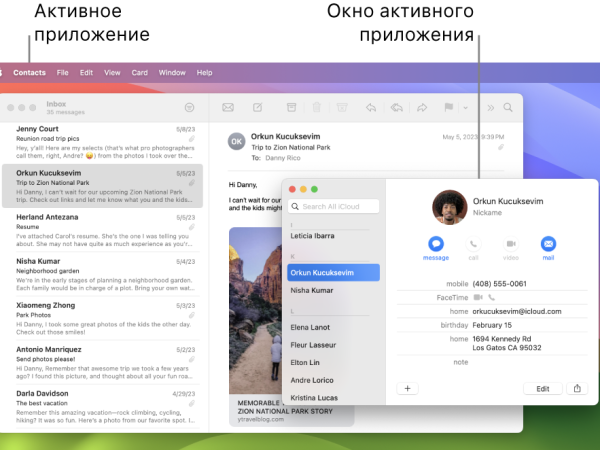600x450 pixels.
Task: Select Nisha Kumar in contacts list
Action: [312, 290]
